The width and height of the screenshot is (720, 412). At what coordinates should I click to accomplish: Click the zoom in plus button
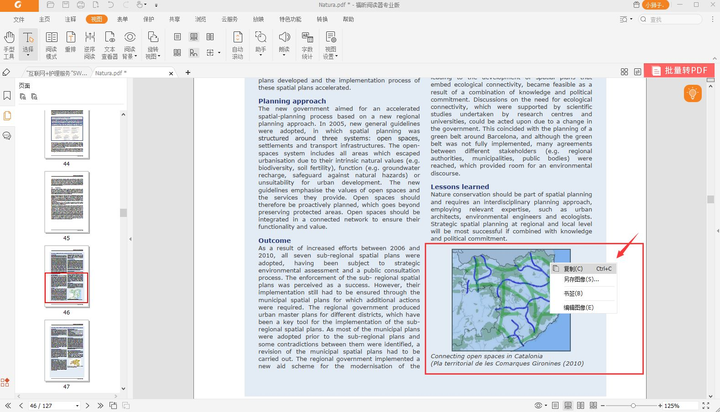(x=660, y=406)
